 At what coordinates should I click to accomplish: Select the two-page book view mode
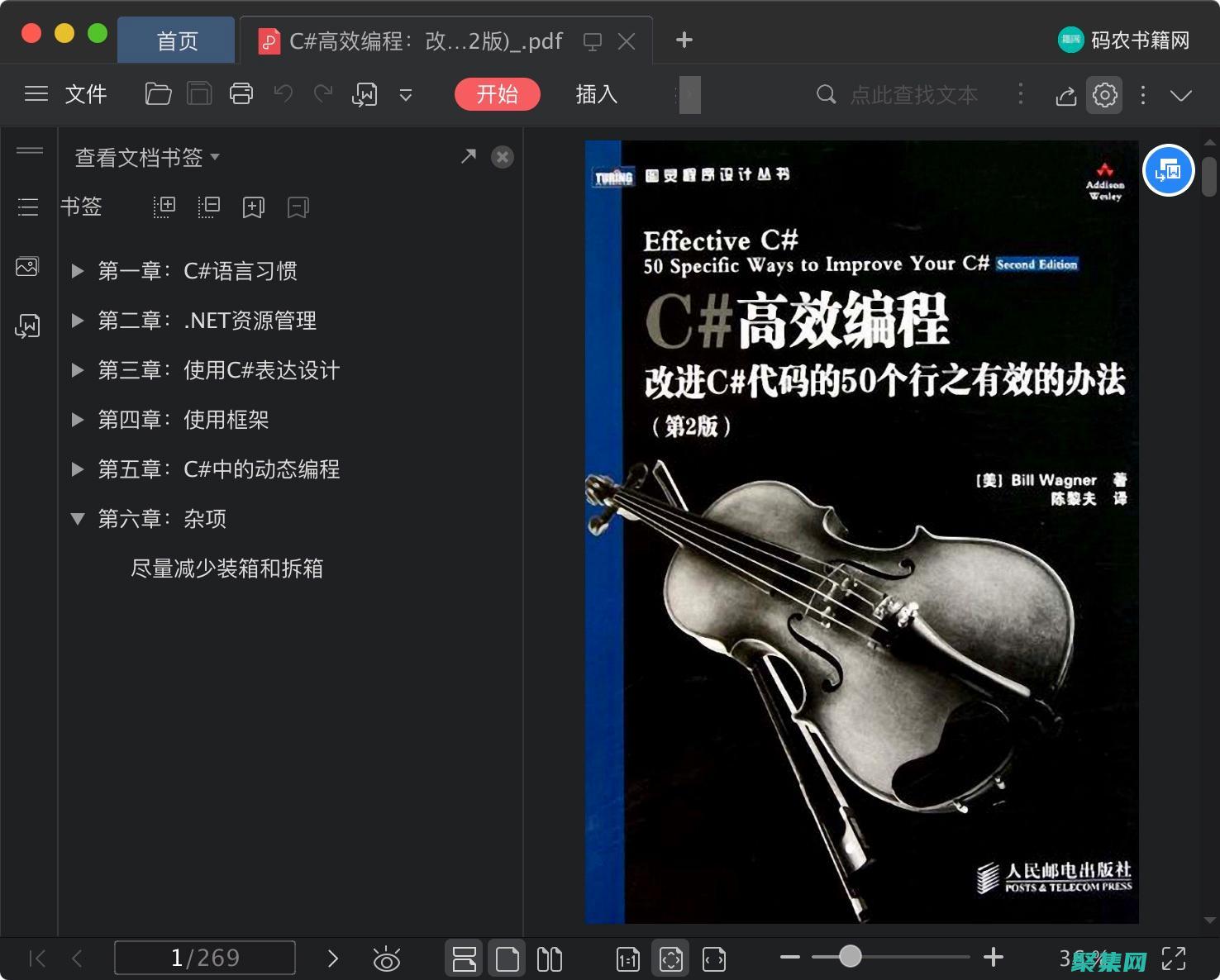pos(550,958)
